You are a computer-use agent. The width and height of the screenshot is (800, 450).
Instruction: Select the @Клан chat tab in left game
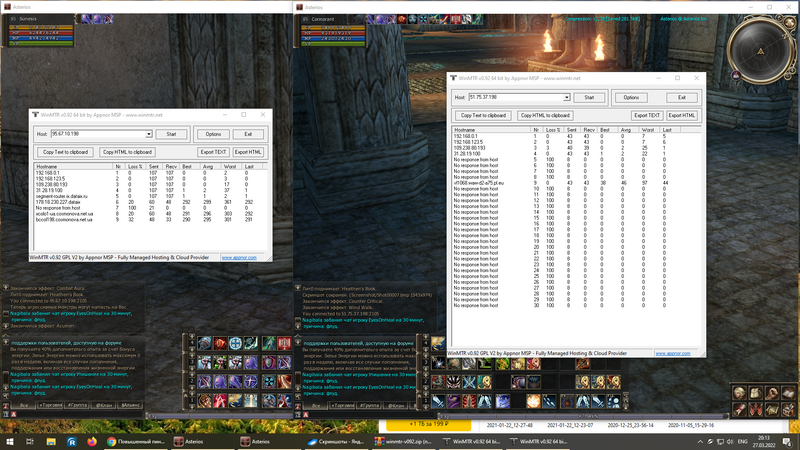pyautogui.click(x=104, y=406)
